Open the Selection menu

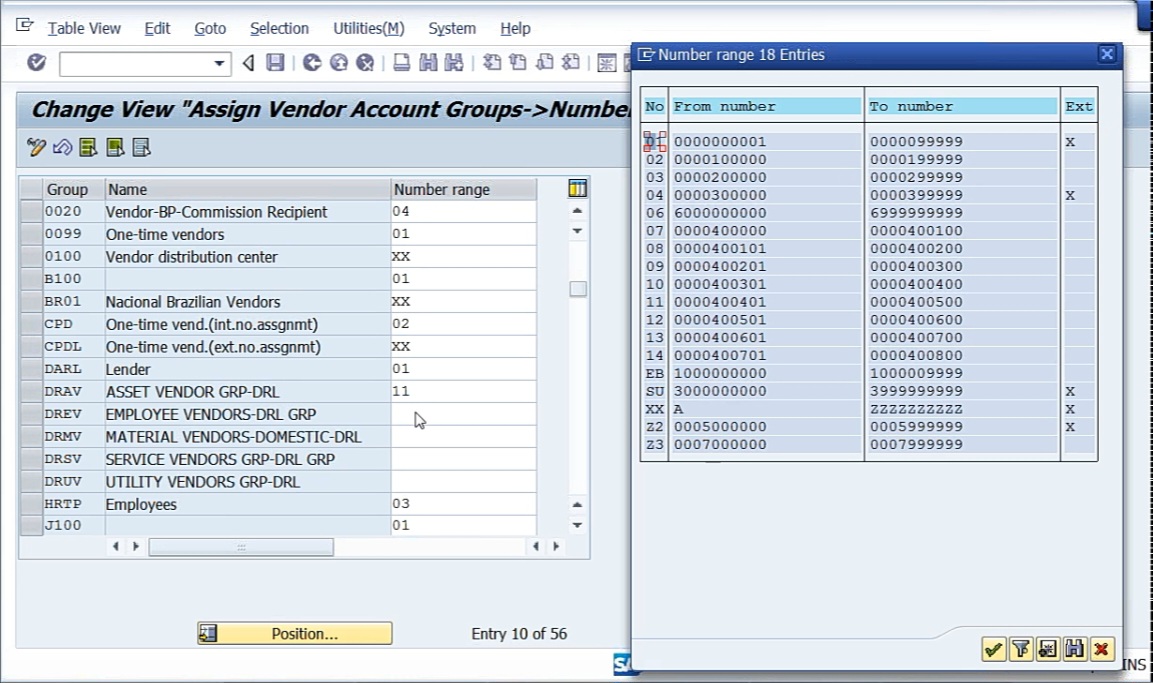pos(279,28)
